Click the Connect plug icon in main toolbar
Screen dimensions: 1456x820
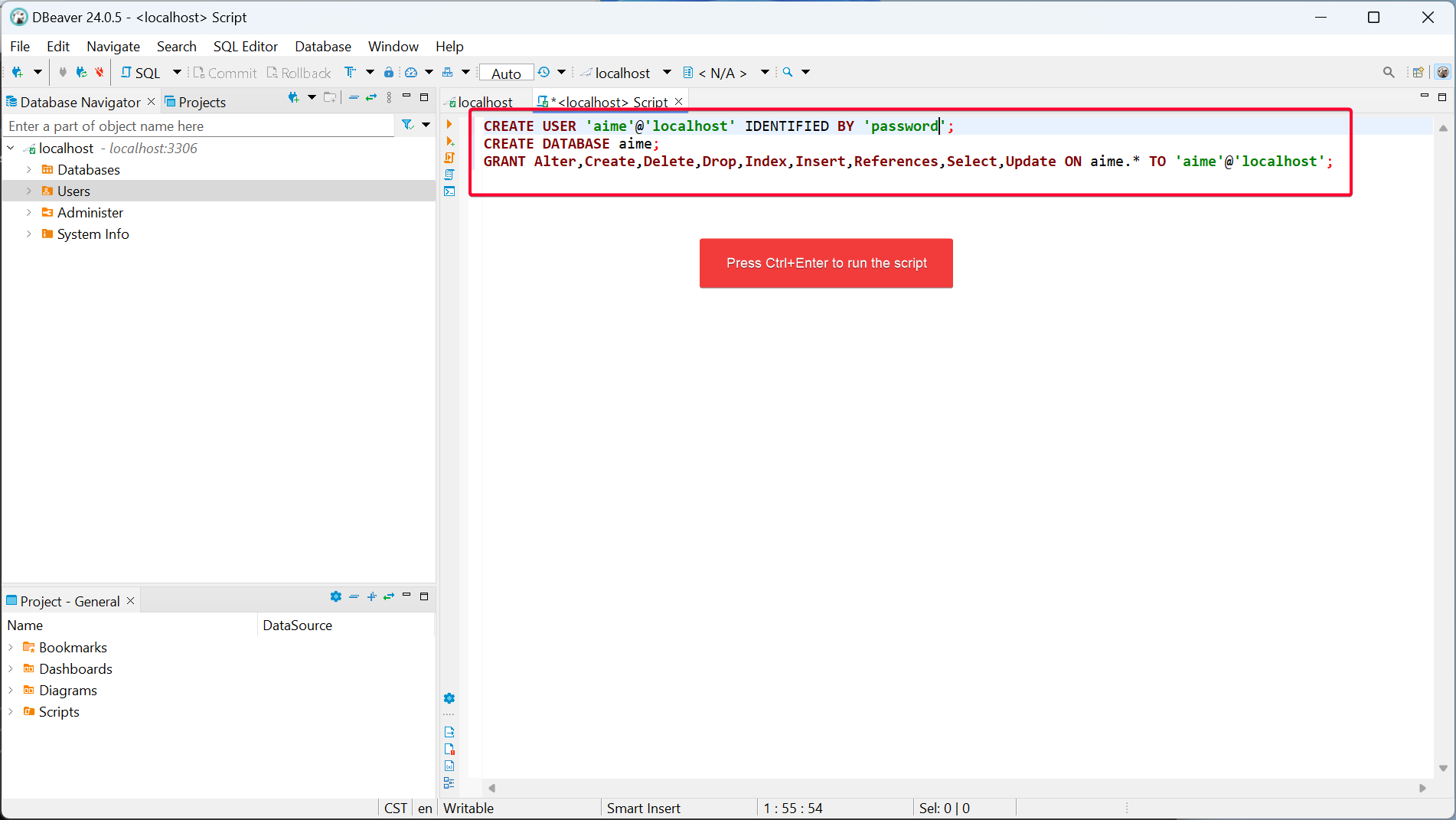(x=63, y=72)
